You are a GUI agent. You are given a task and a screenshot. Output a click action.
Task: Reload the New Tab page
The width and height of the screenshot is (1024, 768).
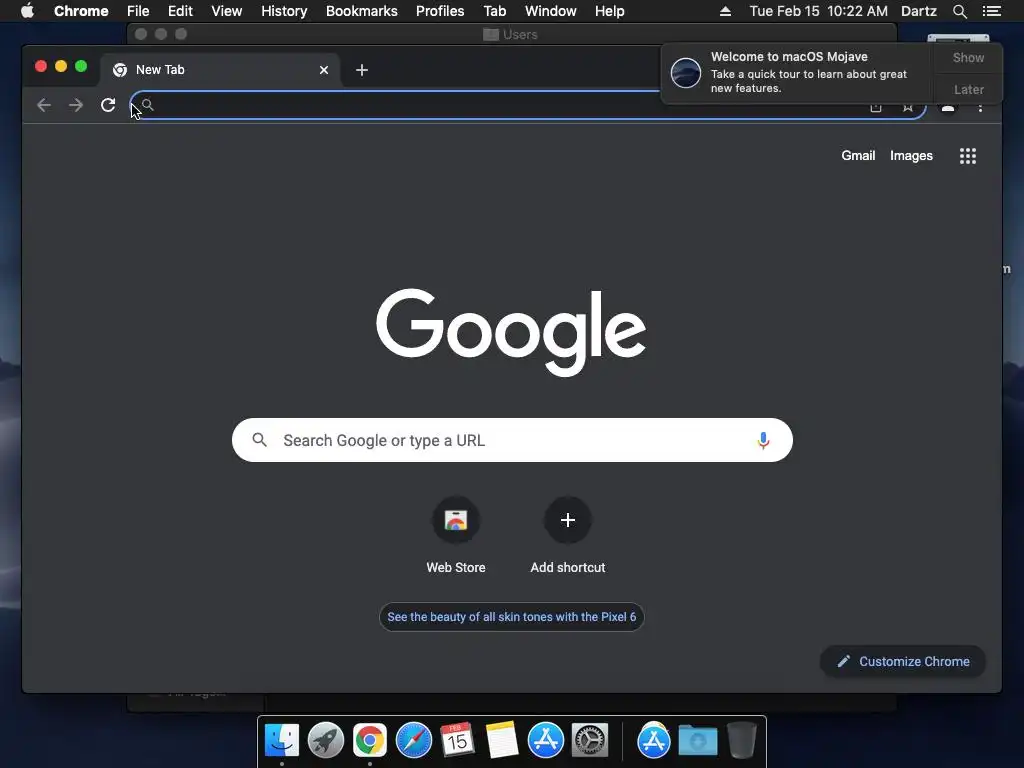[108, 105]
